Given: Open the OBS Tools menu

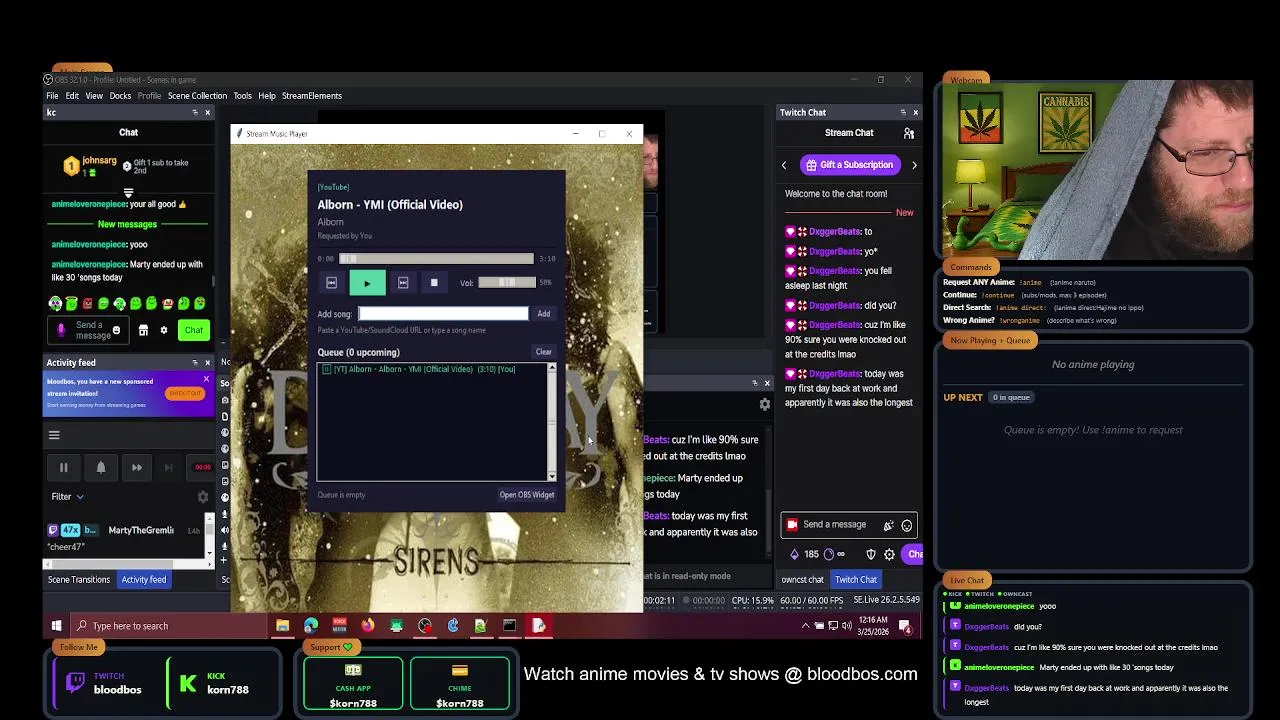Looking at the screenshot, I should click(x=242, y=96).
